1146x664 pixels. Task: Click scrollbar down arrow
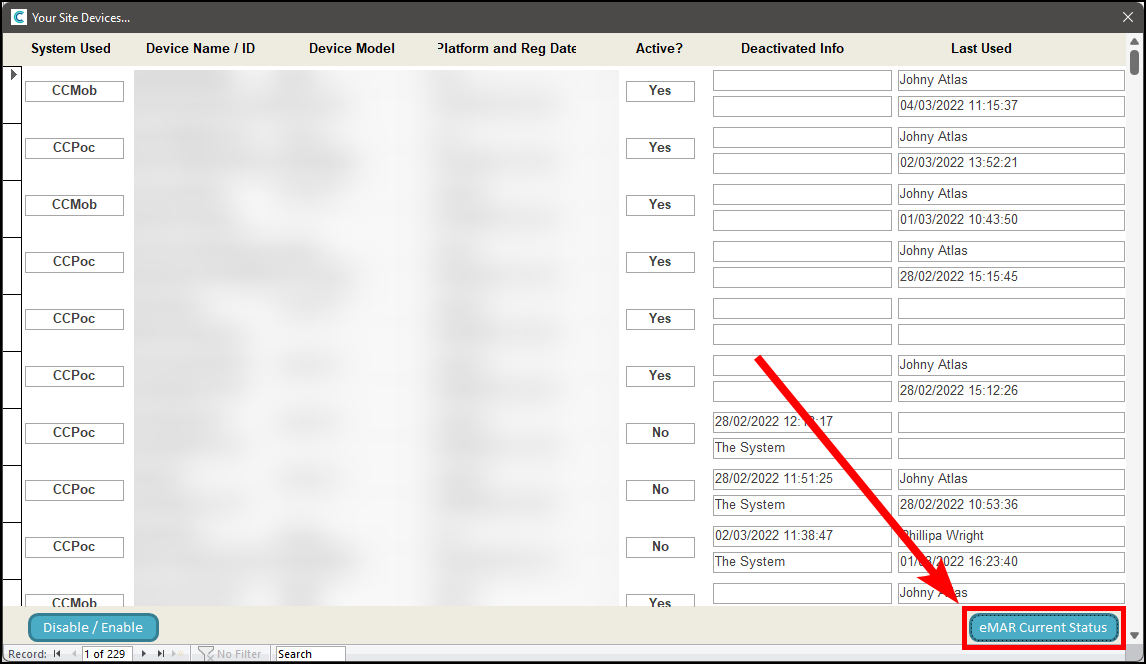coord(1134,635)
